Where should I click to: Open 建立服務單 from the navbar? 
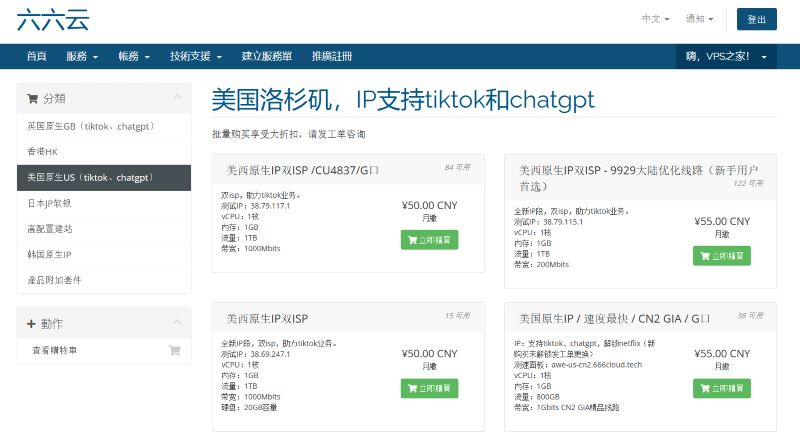(x=267, y=57)
